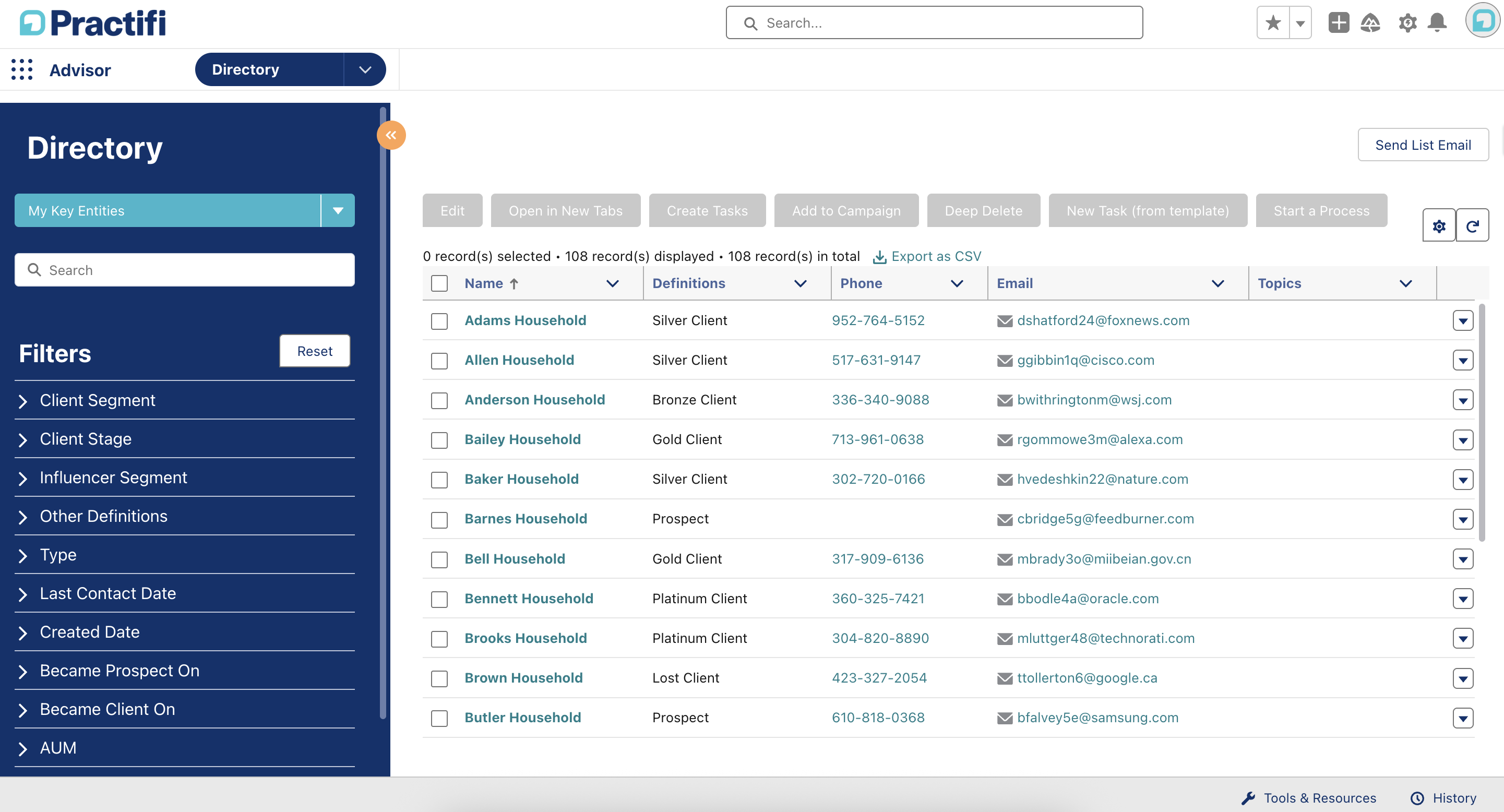
Task: Click the Create Tasks button
Action: pos(707,211)
